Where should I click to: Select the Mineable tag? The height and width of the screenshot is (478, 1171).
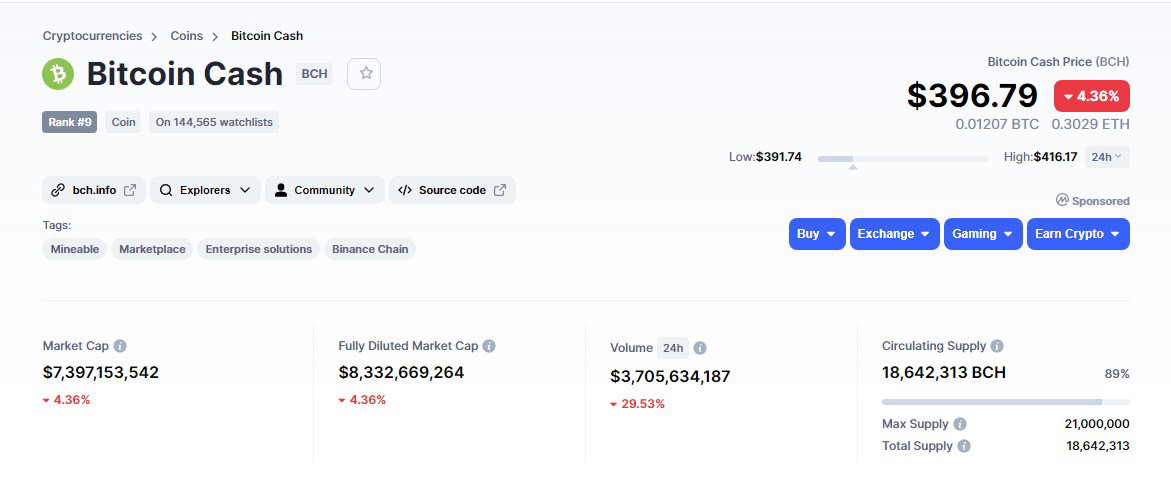tap(75, 249)
